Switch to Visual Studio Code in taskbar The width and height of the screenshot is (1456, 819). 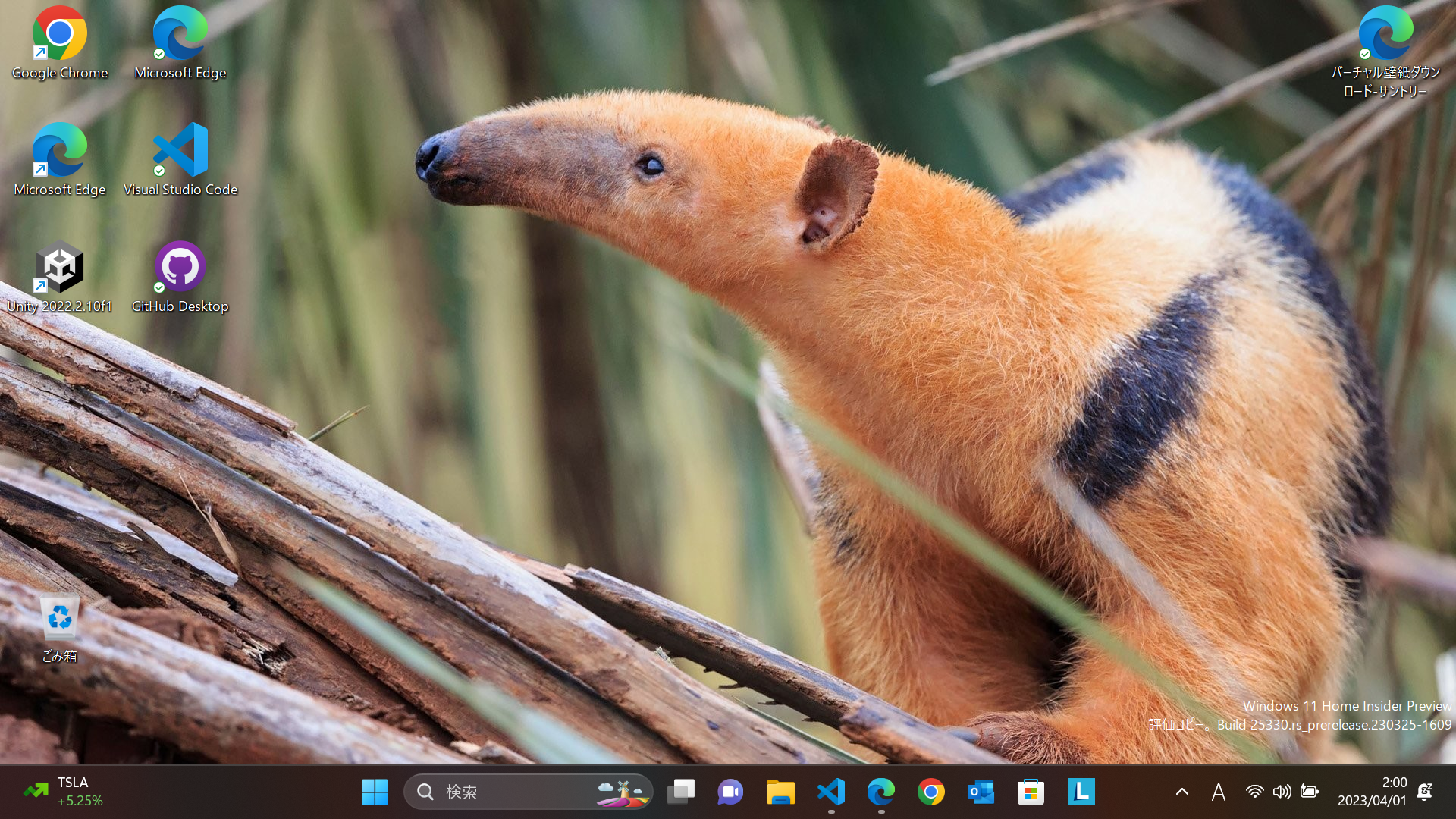click(x=831, y=792)
